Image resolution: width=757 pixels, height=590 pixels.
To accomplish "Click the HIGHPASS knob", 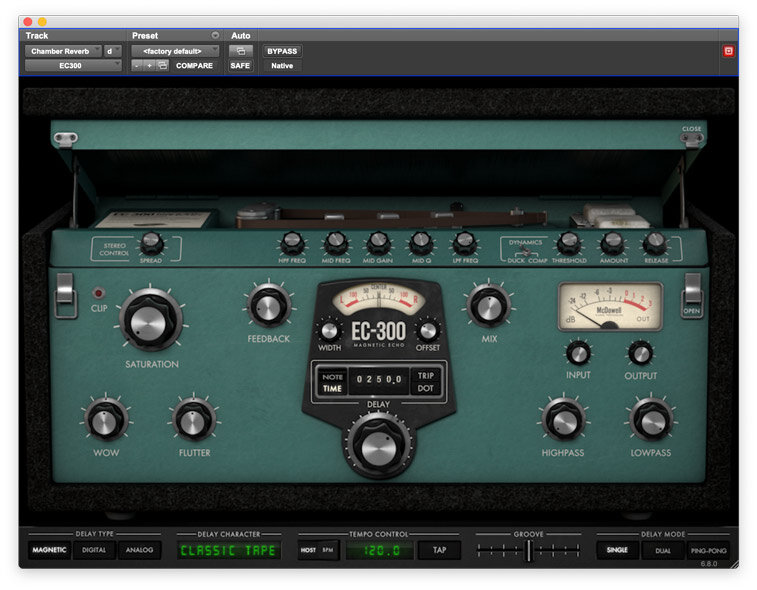I will click(x=563, y=421).
